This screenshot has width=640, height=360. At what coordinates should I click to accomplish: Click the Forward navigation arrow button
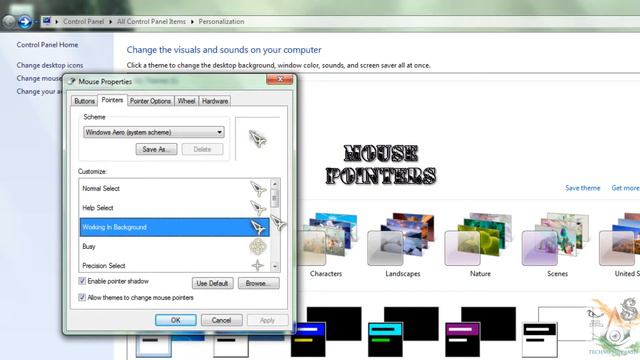pos(25,21)
